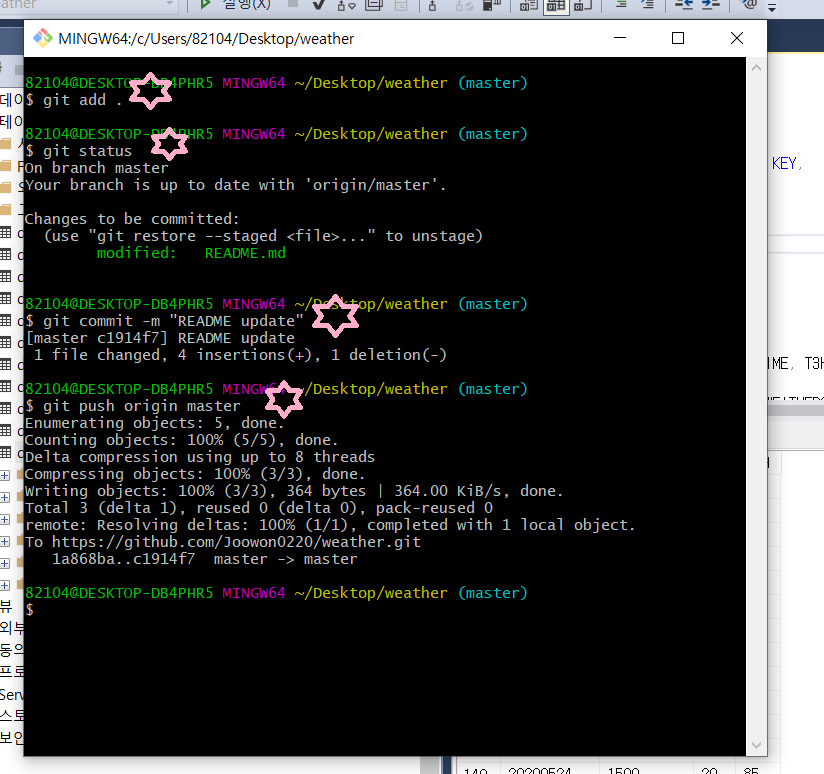
Task: Click the green README.md filename
Action: tap(245, 253)
